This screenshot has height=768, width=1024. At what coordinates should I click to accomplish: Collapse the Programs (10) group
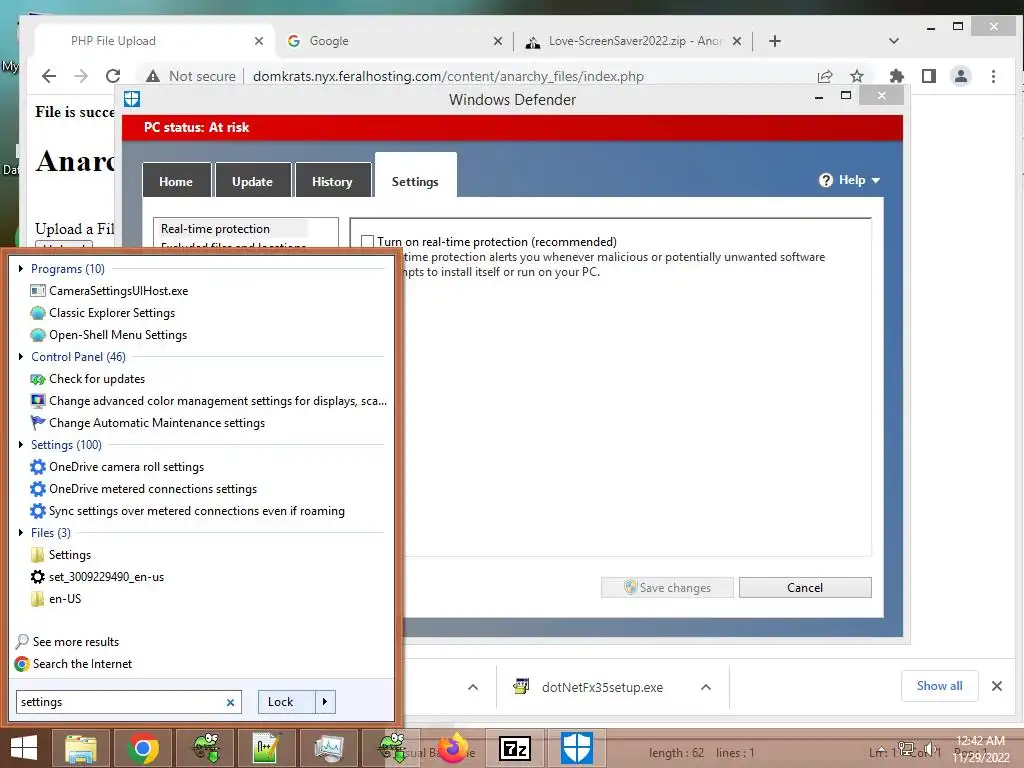pos(21,268)
